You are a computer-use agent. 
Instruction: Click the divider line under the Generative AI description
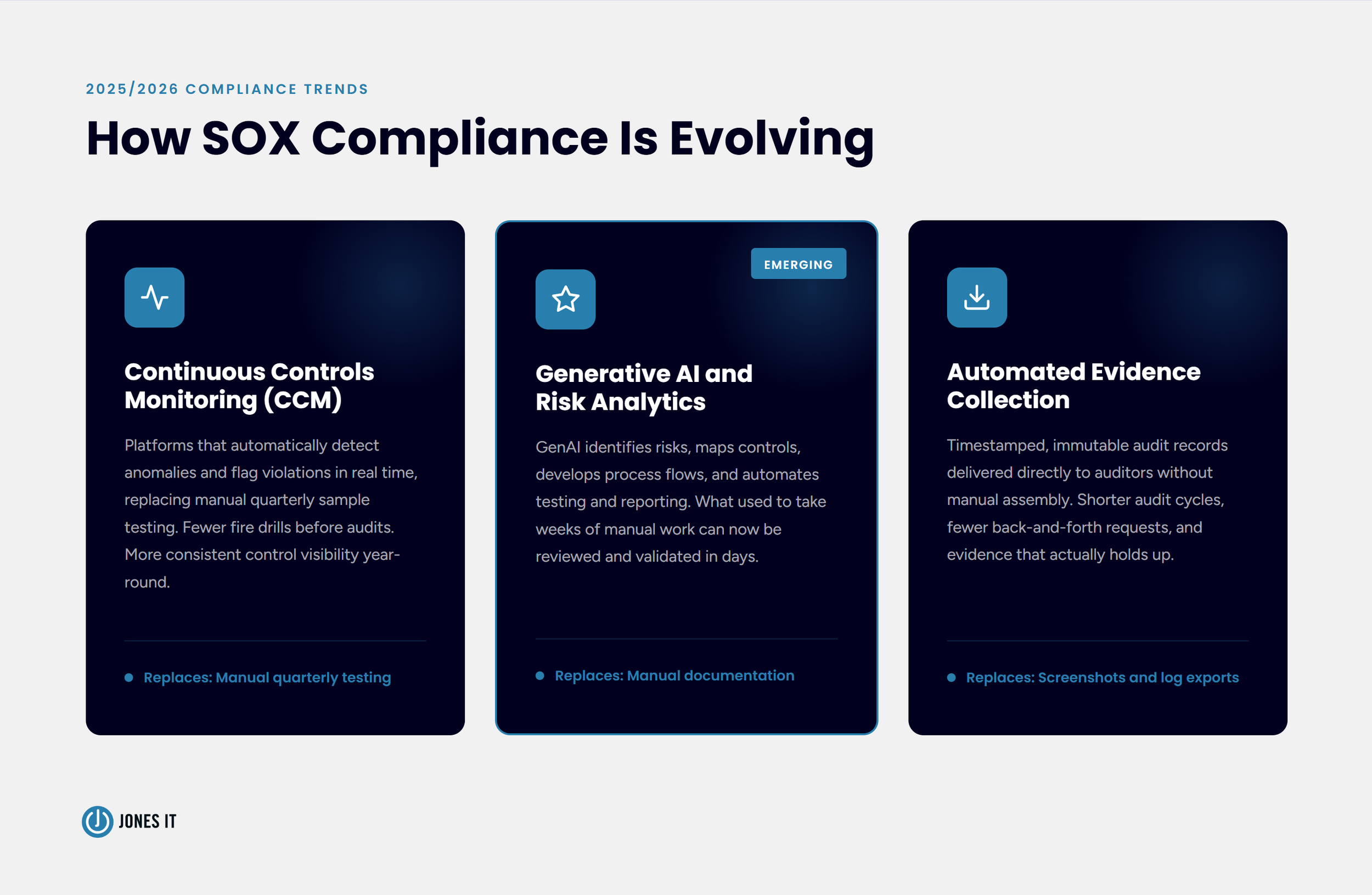point(686,639)
